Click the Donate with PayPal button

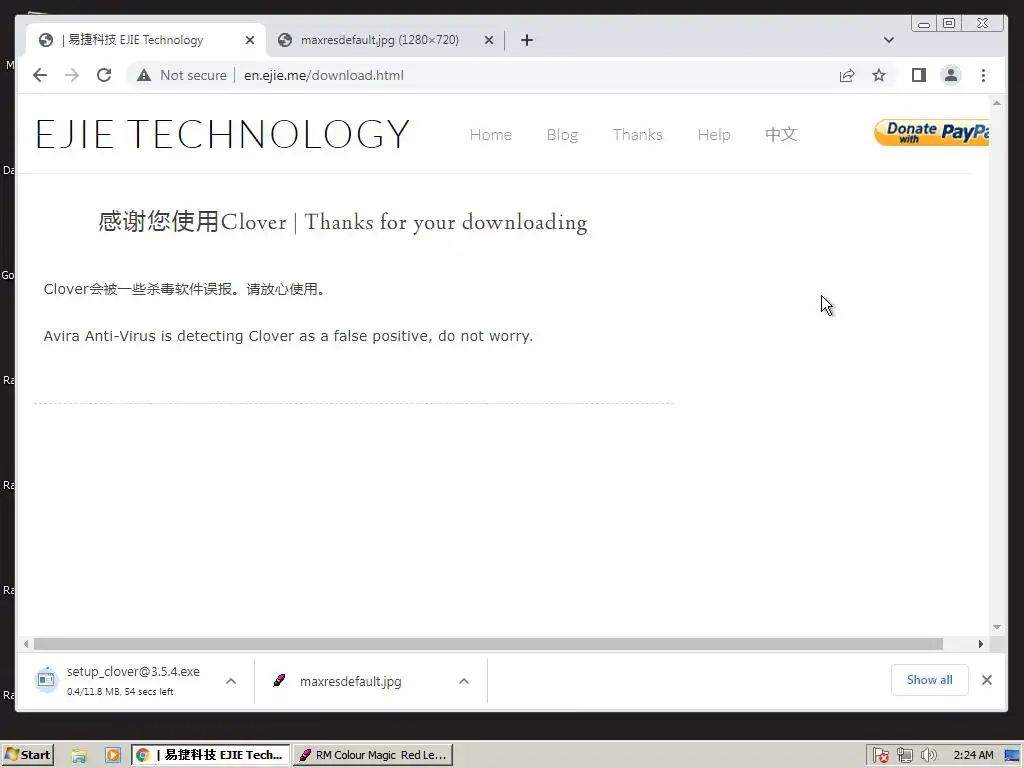click(x=932, y=133)
